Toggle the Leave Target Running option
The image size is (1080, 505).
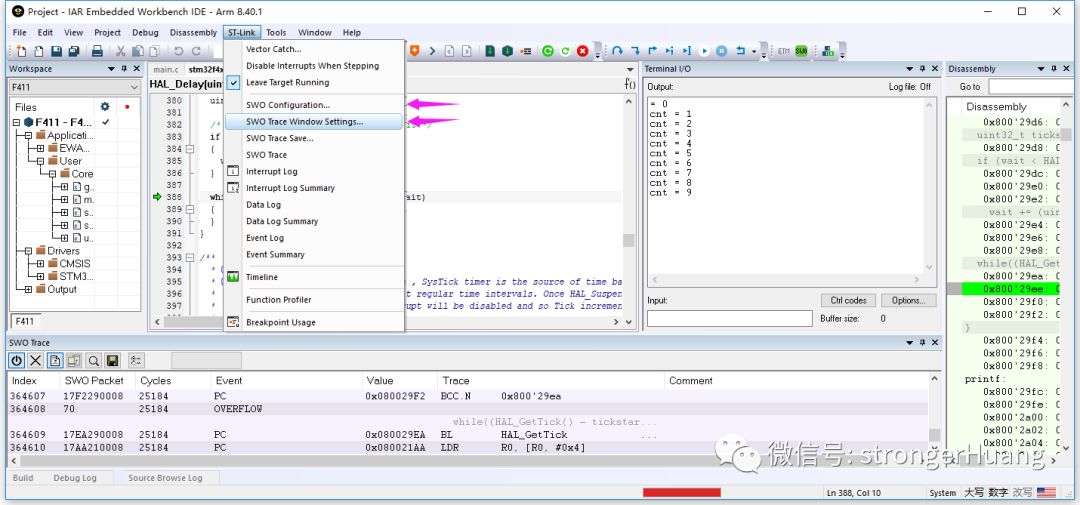[x=287, y=83]
